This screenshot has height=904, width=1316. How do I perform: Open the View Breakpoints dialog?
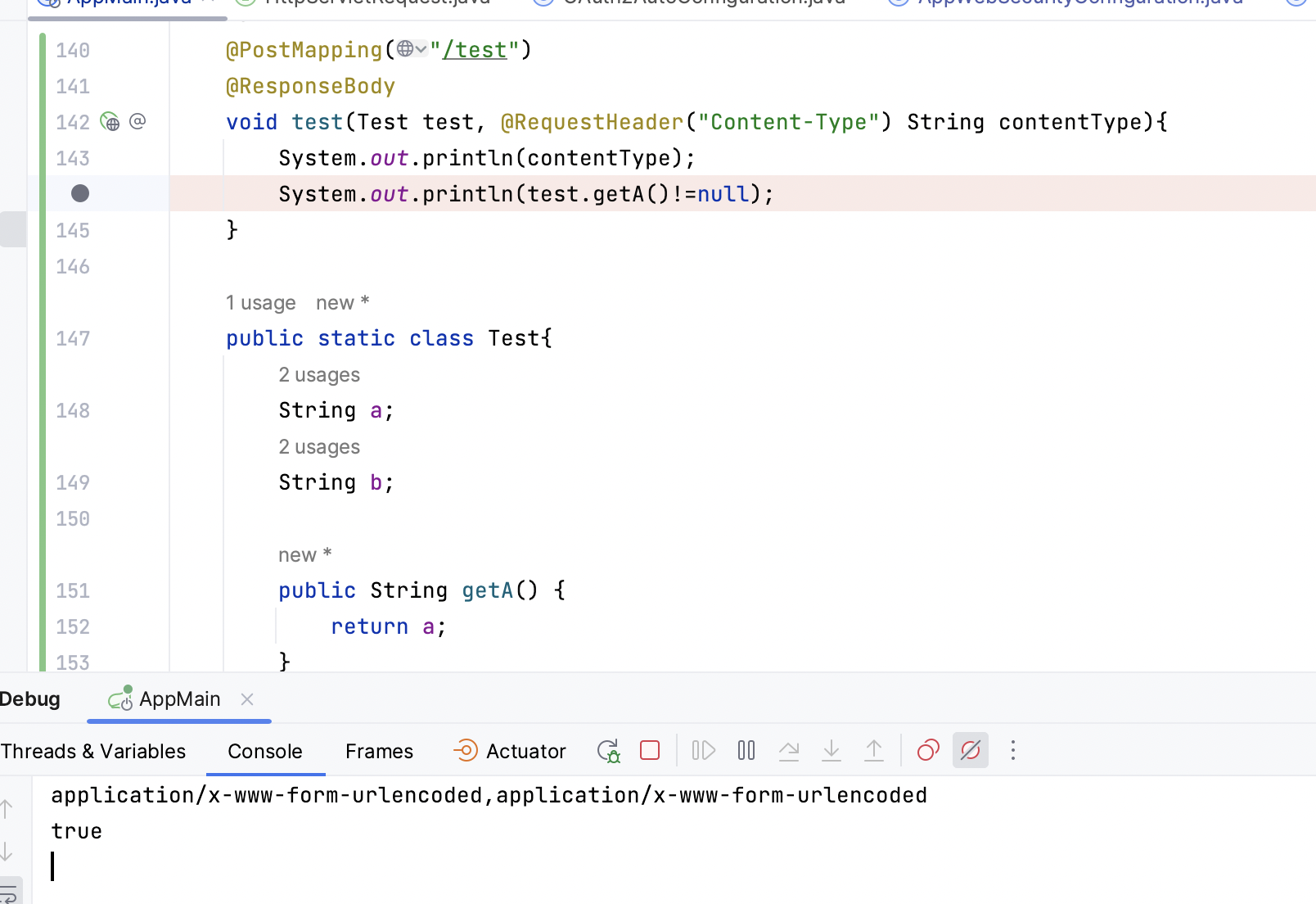point(928,750)
